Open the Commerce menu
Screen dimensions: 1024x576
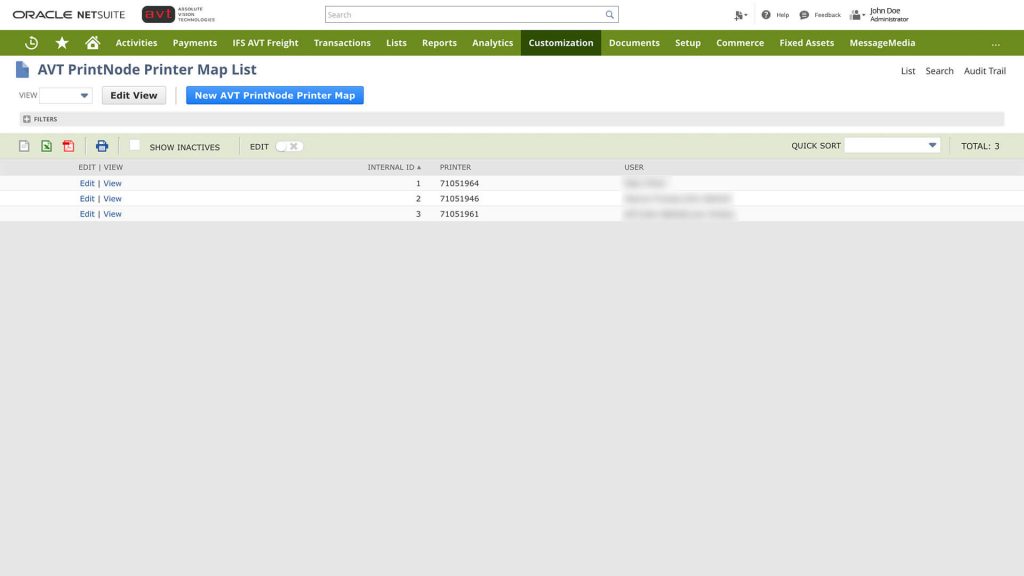tap(740, 42)
